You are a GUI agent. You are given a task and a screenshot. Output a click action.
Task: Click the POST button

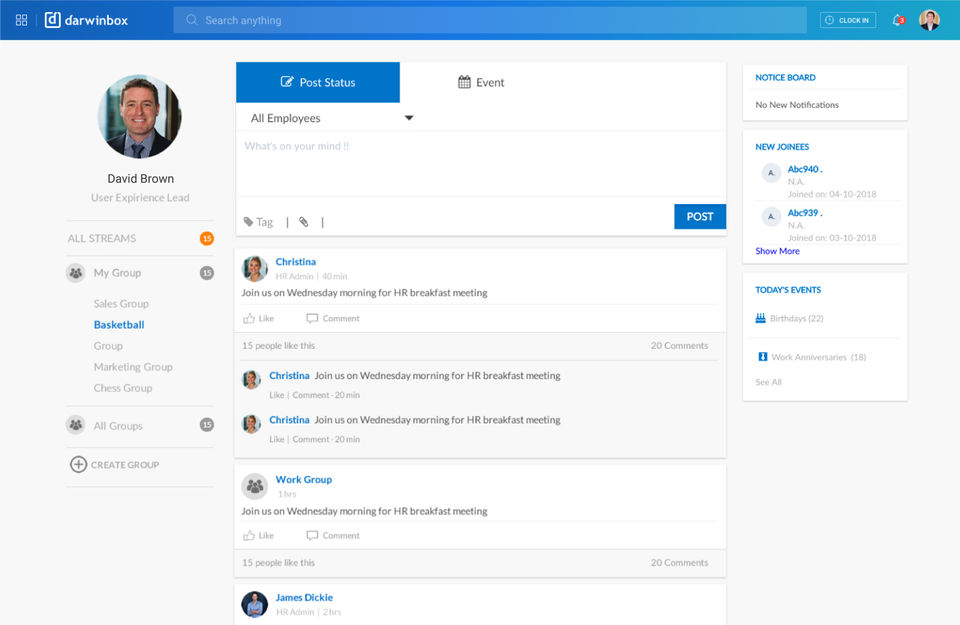coord(700,217)
